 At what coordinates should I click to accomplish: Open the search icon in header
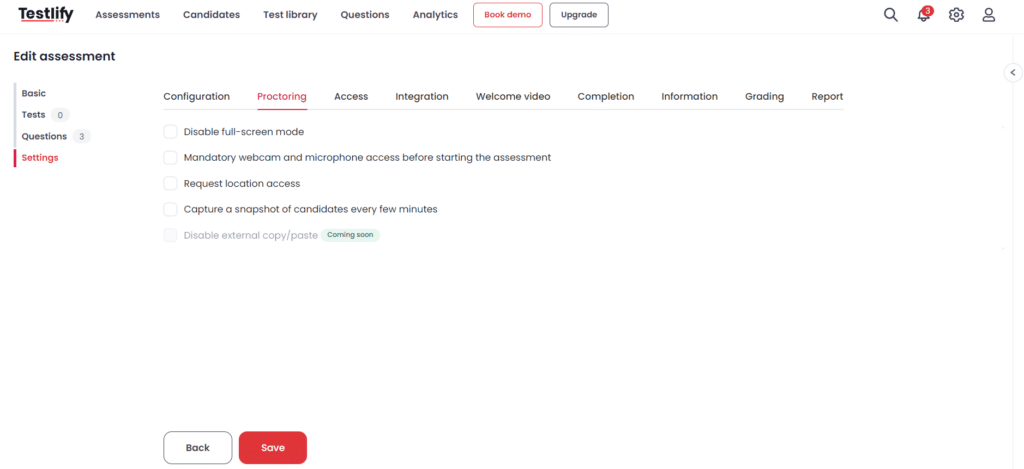click(x=891, y=15)
